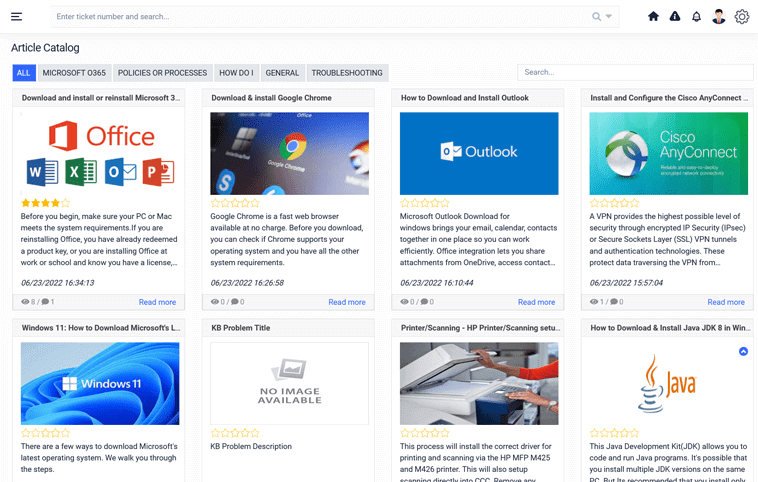Click the comments bubble on Office article

click(45, 302)
